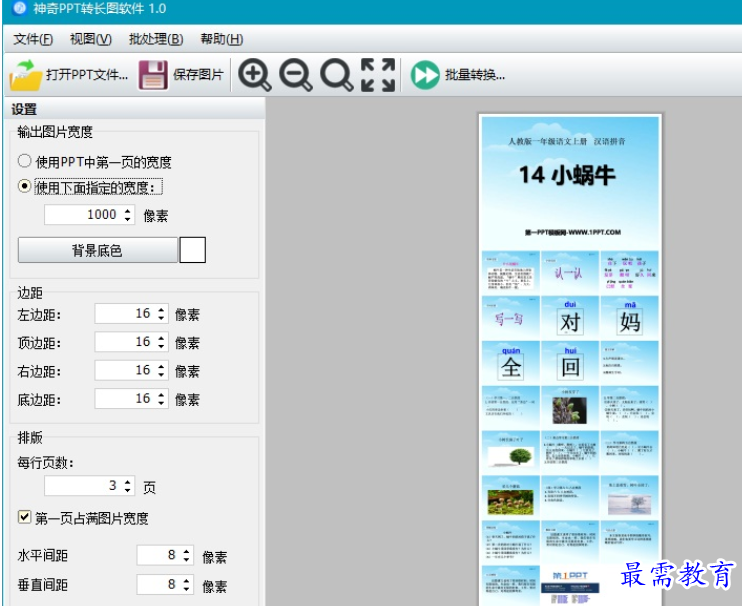Reset zoom with the plain magnifier icon
This screenshot has height=606, width=742.
tap(336, 75)
